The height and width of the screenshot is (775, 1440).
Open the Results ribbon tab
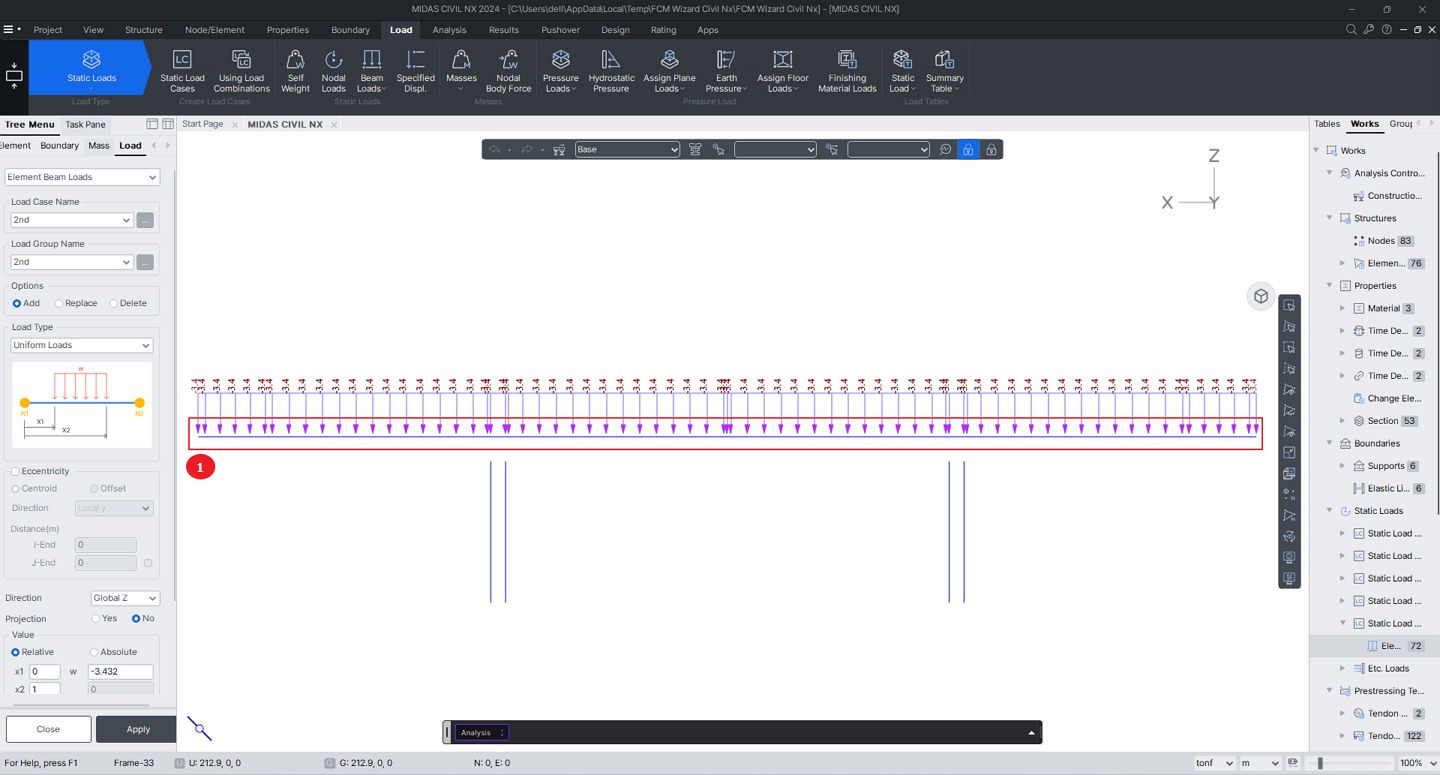pos(503,30)
